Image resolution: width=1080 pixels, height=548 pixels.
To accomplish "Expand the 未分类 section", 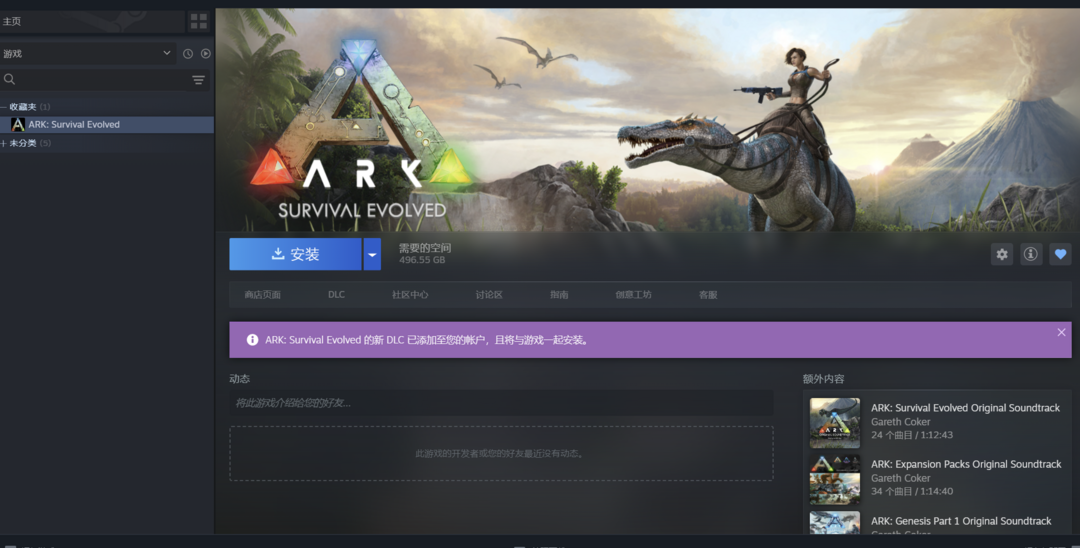I will pos(3,143).
